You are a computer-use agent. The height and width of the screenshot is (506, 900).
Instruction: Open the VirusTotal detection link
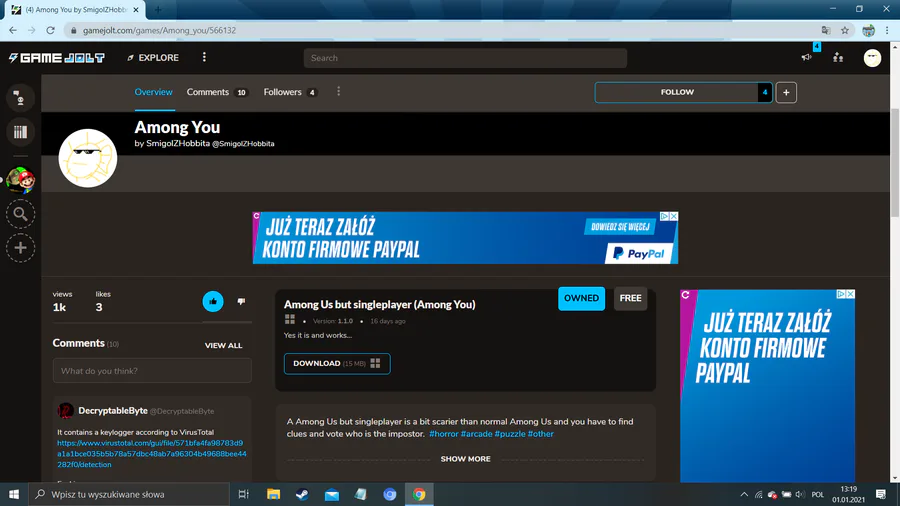coord(152,454)
